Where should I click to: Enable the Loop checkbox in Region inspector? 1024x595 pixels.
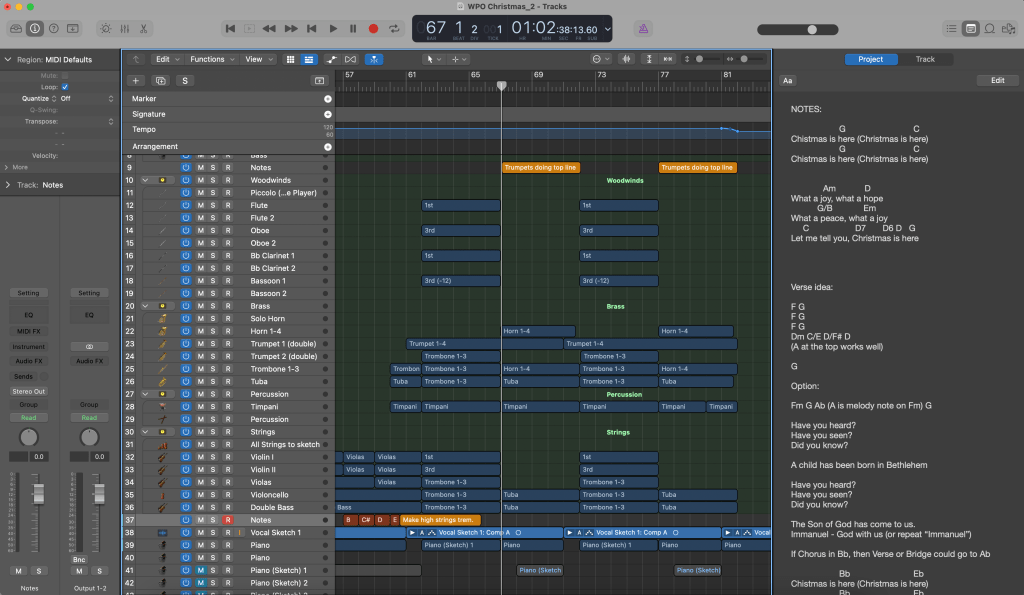click(65, 87)
